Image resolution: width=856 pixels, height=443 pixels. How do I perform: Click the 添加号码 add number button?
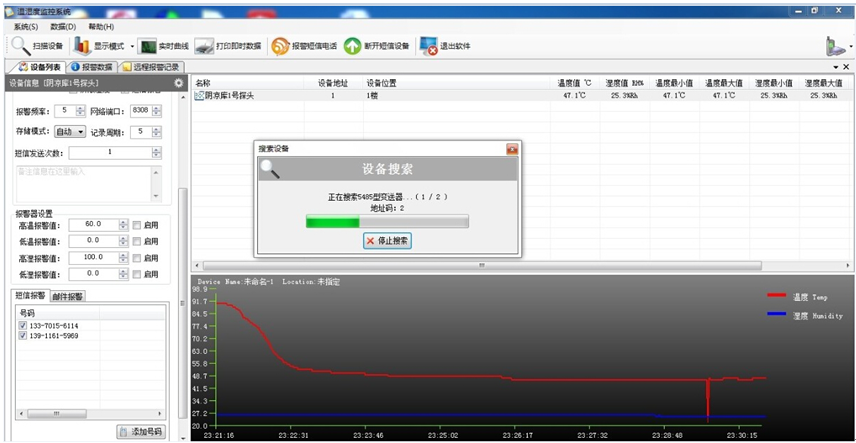point(138,431)
